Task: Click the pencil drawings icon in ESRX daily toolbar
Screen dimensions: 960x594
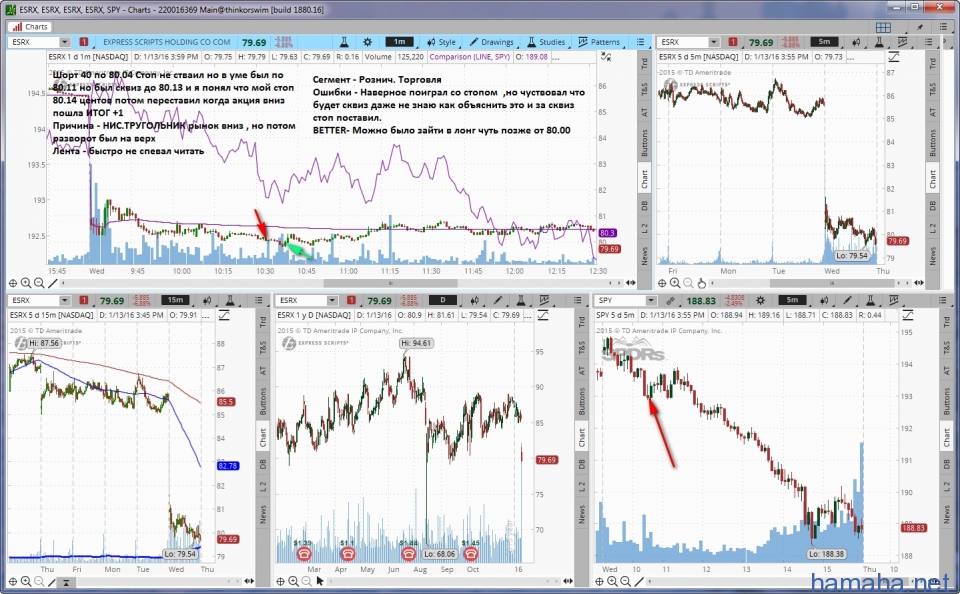Action: [x=498, y=300]
